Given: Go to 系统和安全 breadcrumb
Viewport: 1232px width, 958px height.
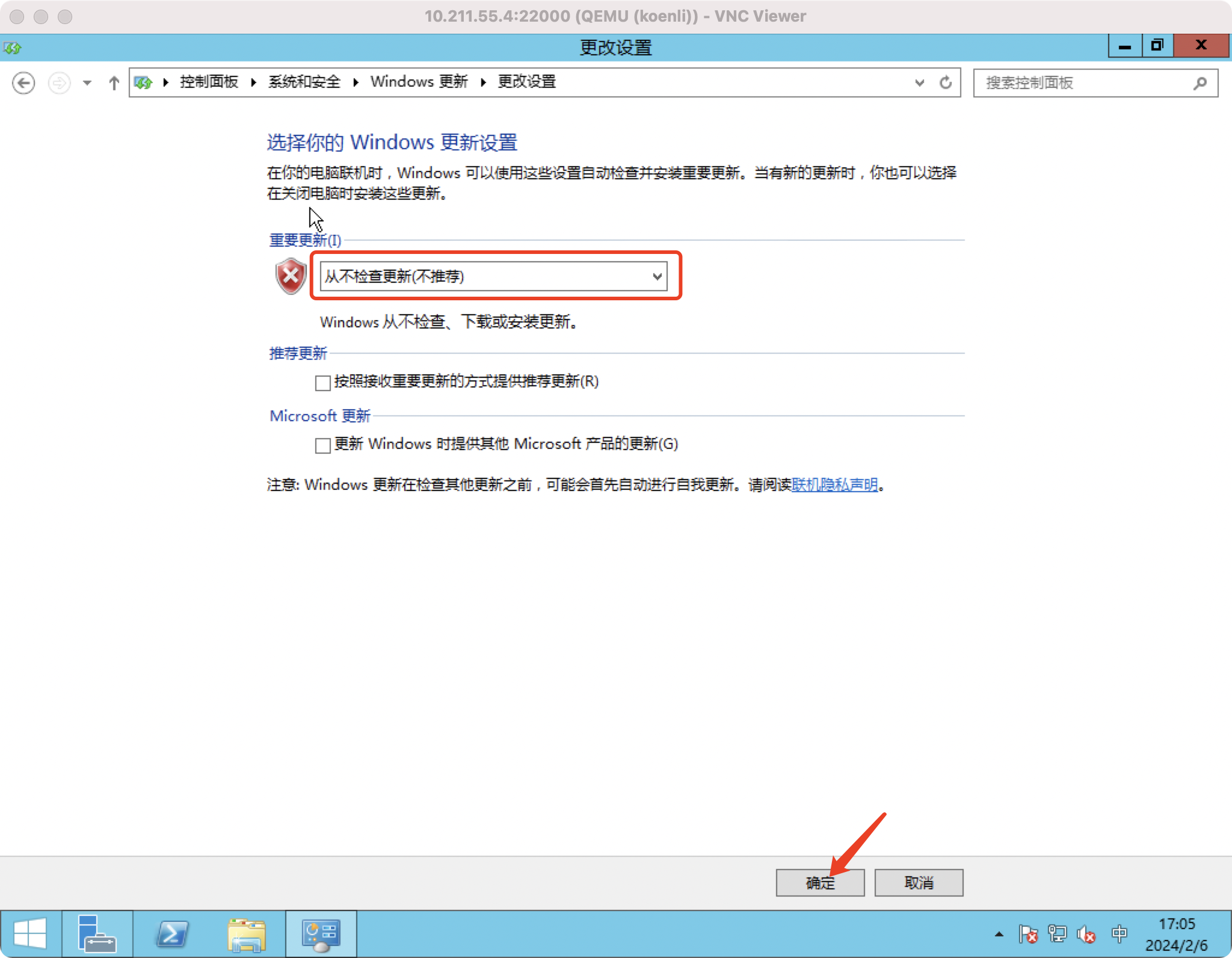Looking at the screenshot, I should (304, 82).
